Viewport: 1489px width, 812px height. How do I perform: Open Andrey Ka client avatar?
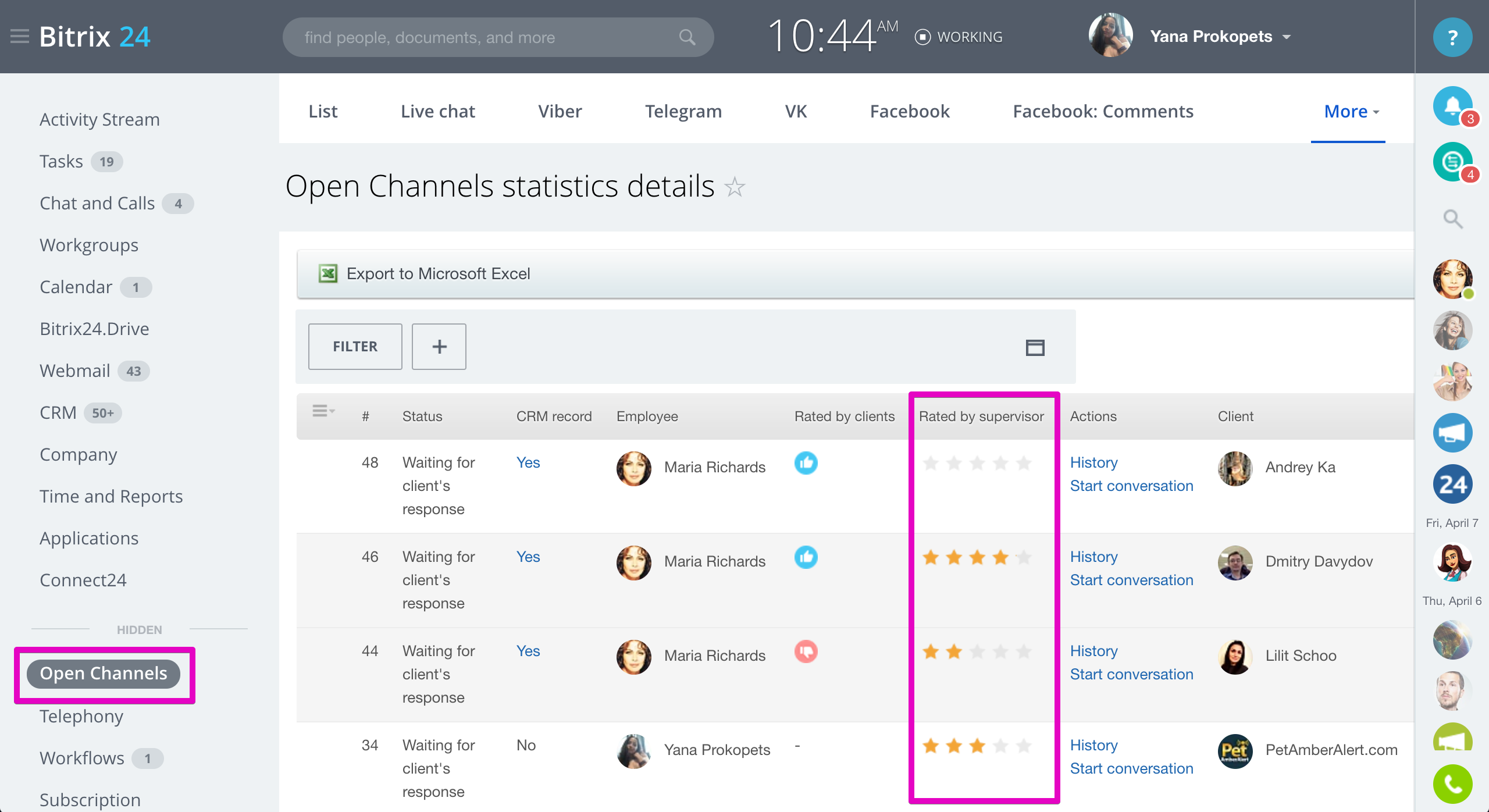coord(1235,468)
